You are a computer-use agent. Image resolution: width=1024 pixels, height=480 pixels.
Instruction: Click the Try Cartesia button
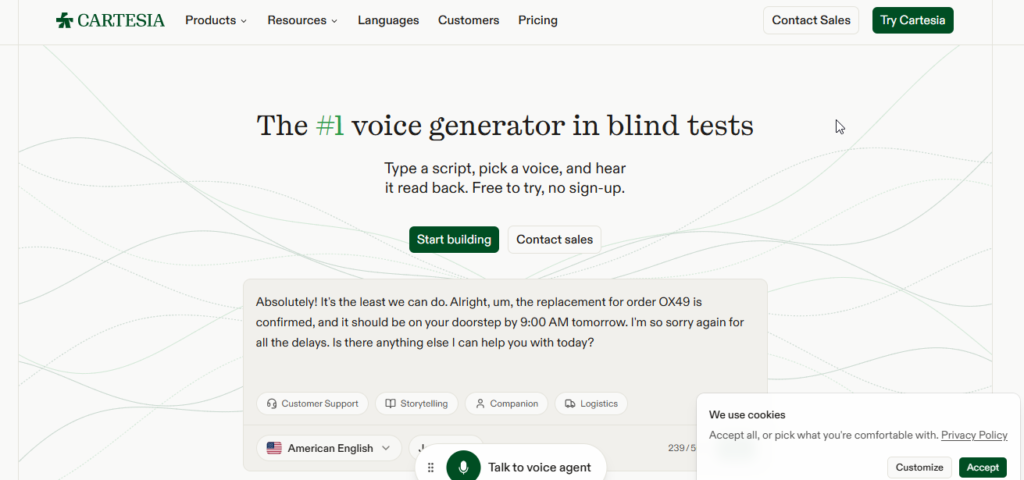pos(912,20)
